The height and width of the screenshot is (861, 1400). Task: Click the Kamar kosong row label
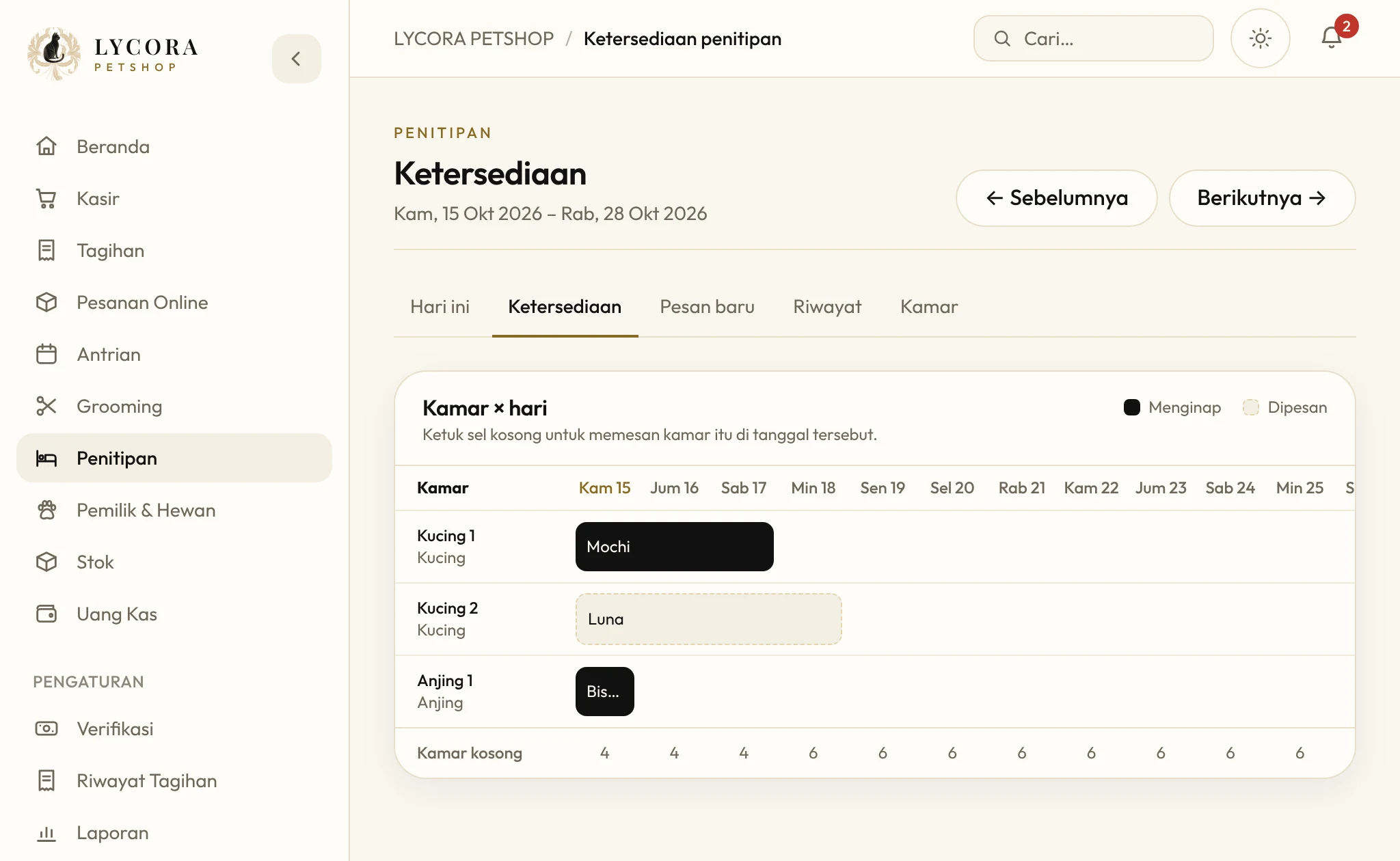point(470,753)
